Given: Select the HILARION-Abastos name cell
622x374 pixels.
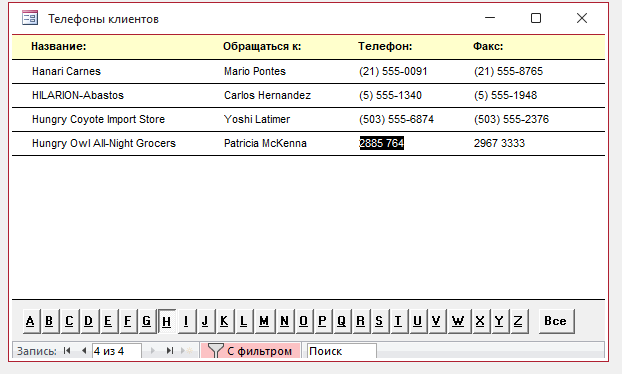Looking at the screenshot, I should (x=78, y=95).
